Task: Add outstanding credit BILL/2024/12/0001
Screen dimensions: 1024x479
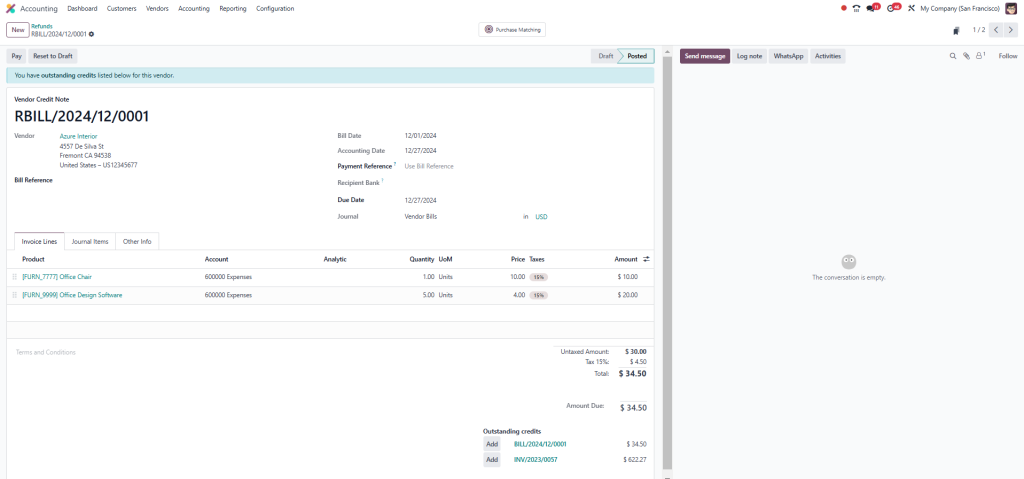Action: [492, 444]
